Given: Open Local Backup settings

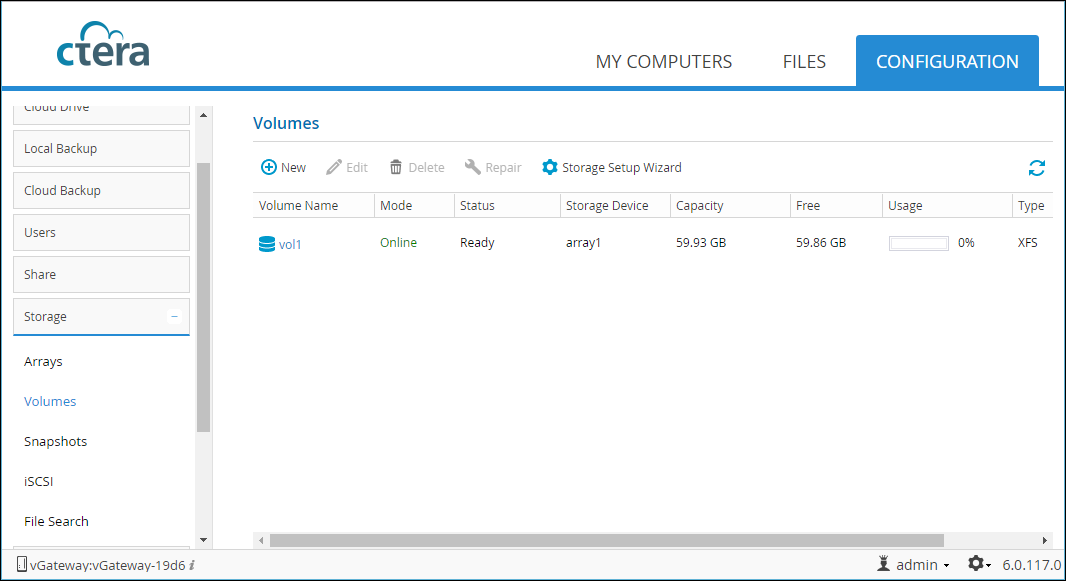Looking at the screenshot, I should click(x=101, y=148).
